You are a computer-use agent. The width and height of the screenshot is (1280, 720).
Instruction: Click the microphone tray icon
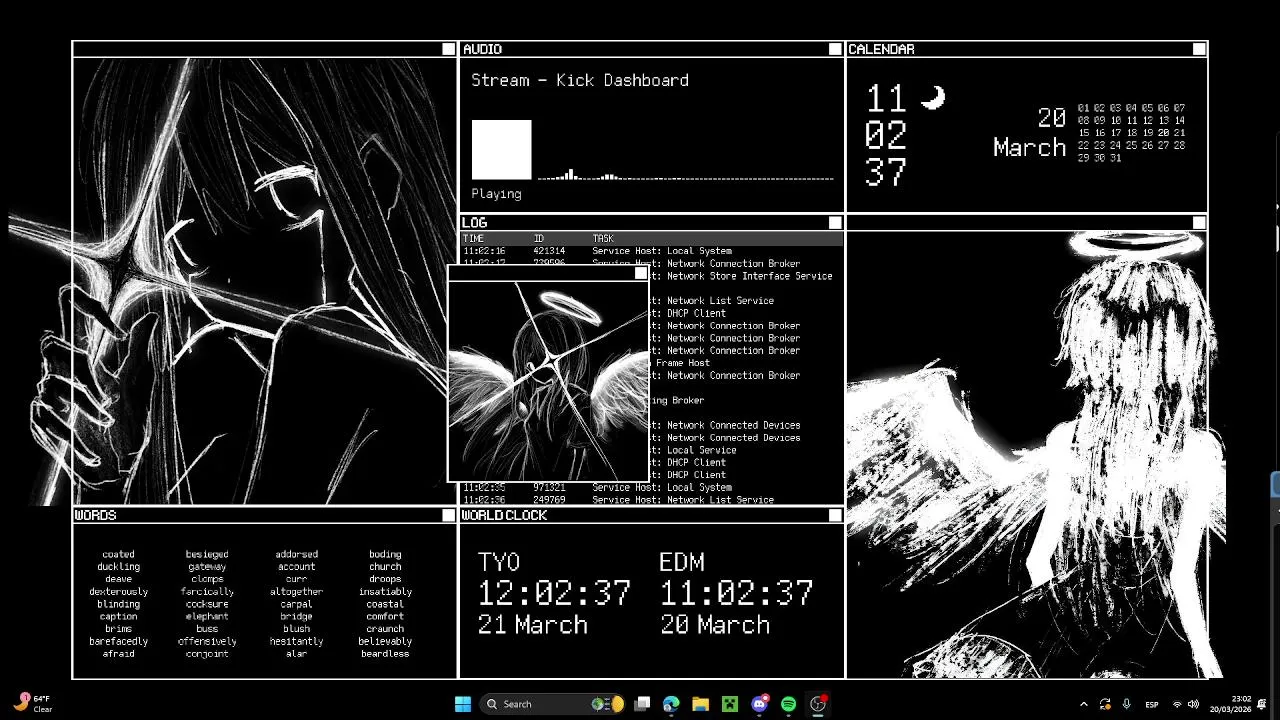pyautogui.click(x=1127, y=704)
